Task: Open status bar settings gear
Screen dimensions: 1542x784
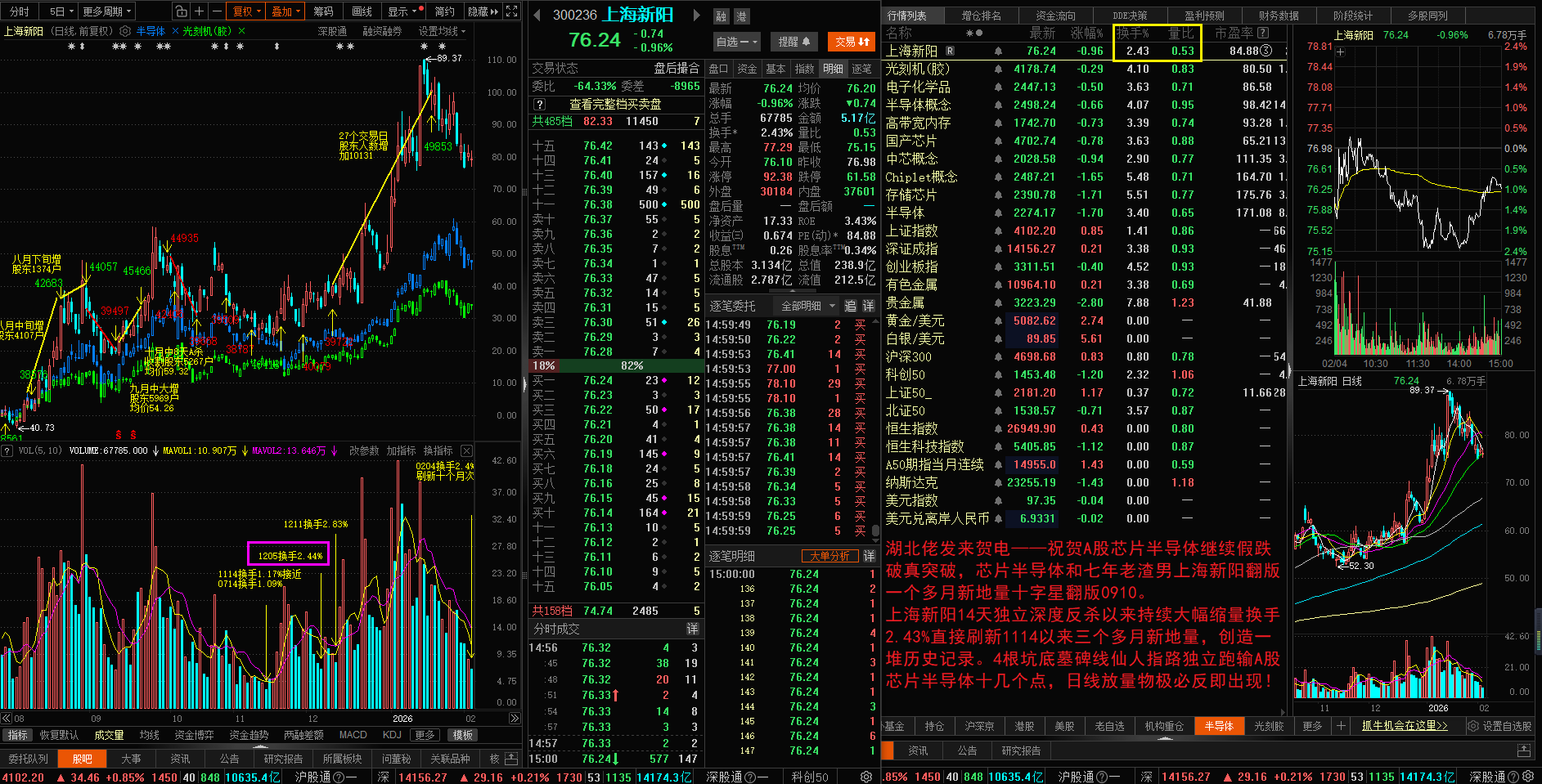Action: tap(866, 777)
